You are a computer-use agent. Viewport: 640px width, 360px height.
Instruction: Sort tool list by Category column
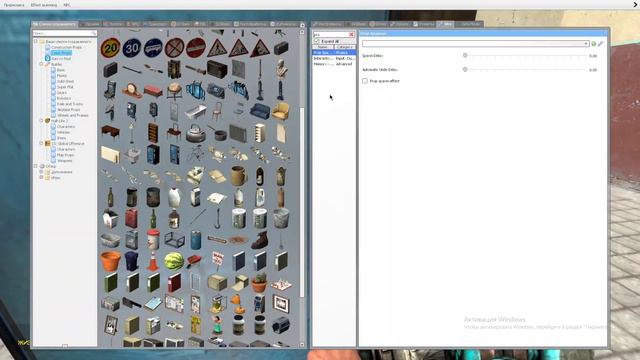(x=344, y=47)
